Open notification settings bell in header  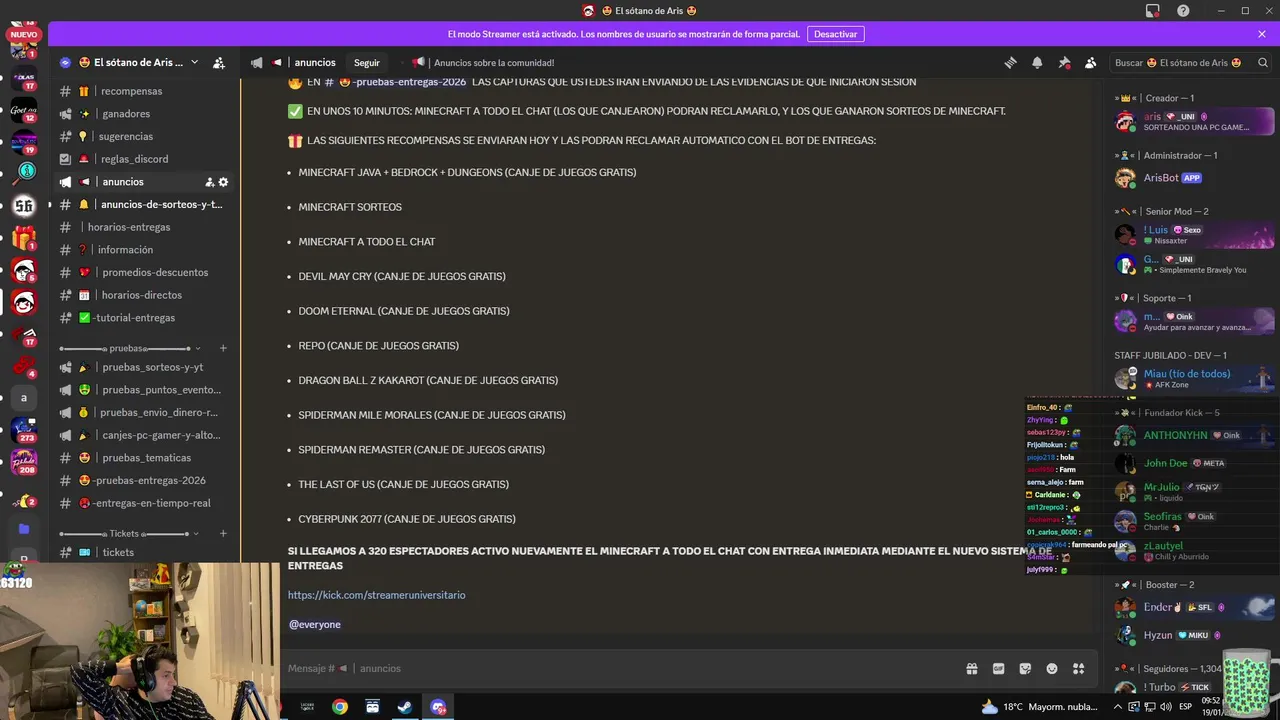pos(1037,62)
